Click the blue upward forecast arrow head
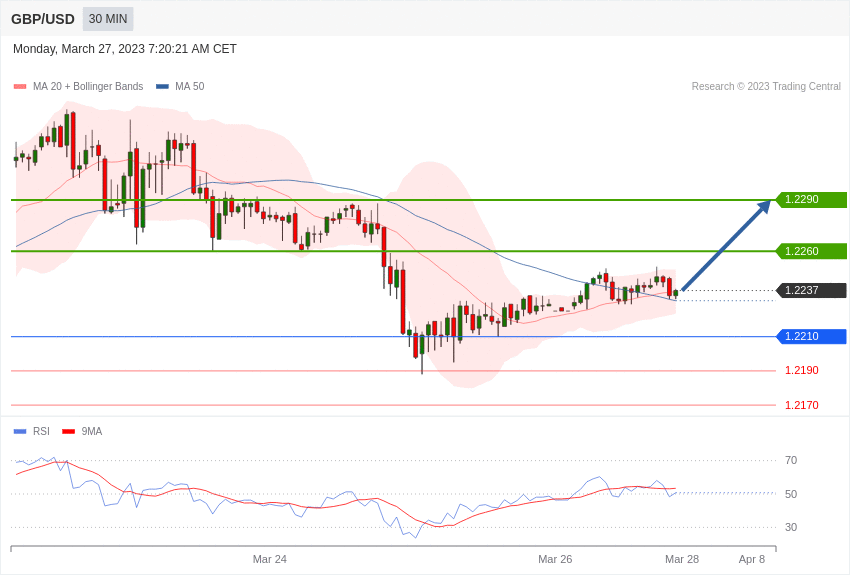850x576 pixels. 765,206
